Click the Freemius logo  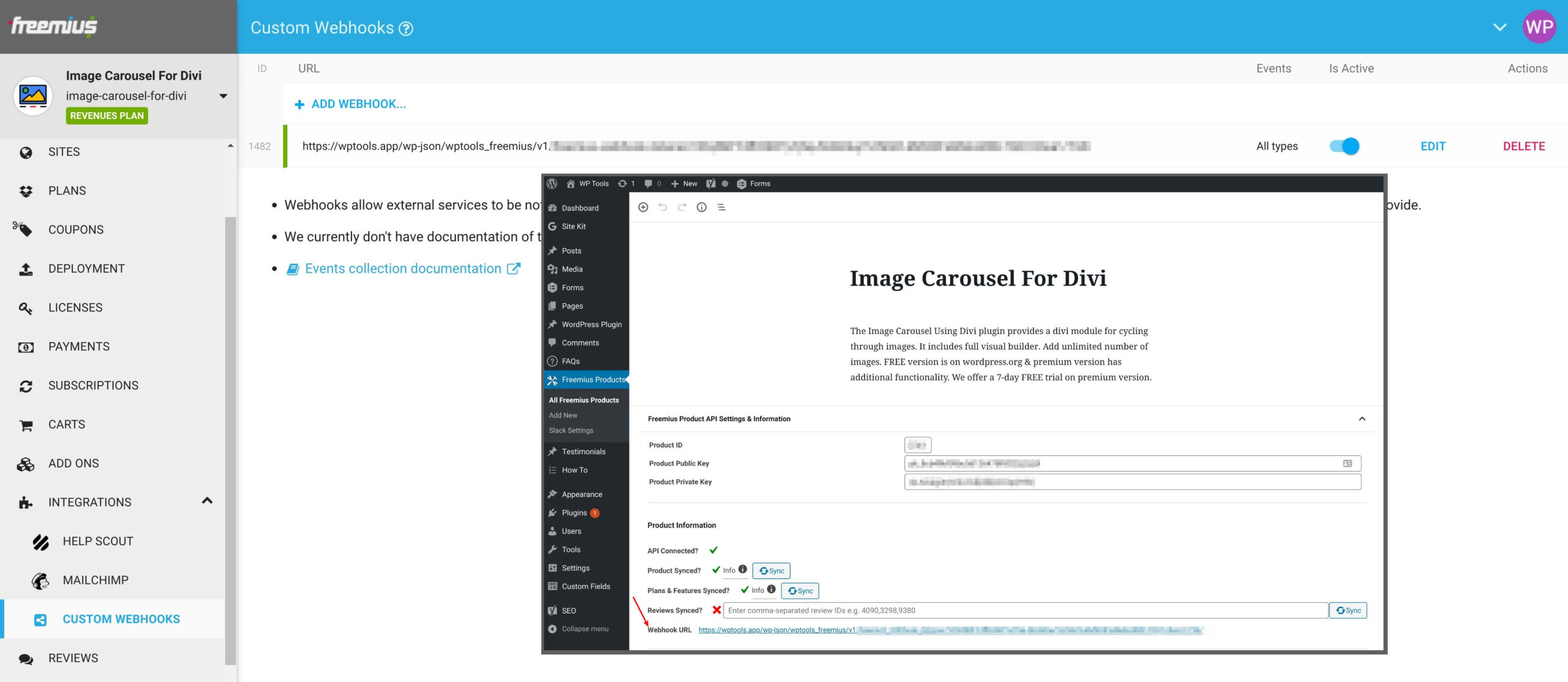click(x=53, y=26)
